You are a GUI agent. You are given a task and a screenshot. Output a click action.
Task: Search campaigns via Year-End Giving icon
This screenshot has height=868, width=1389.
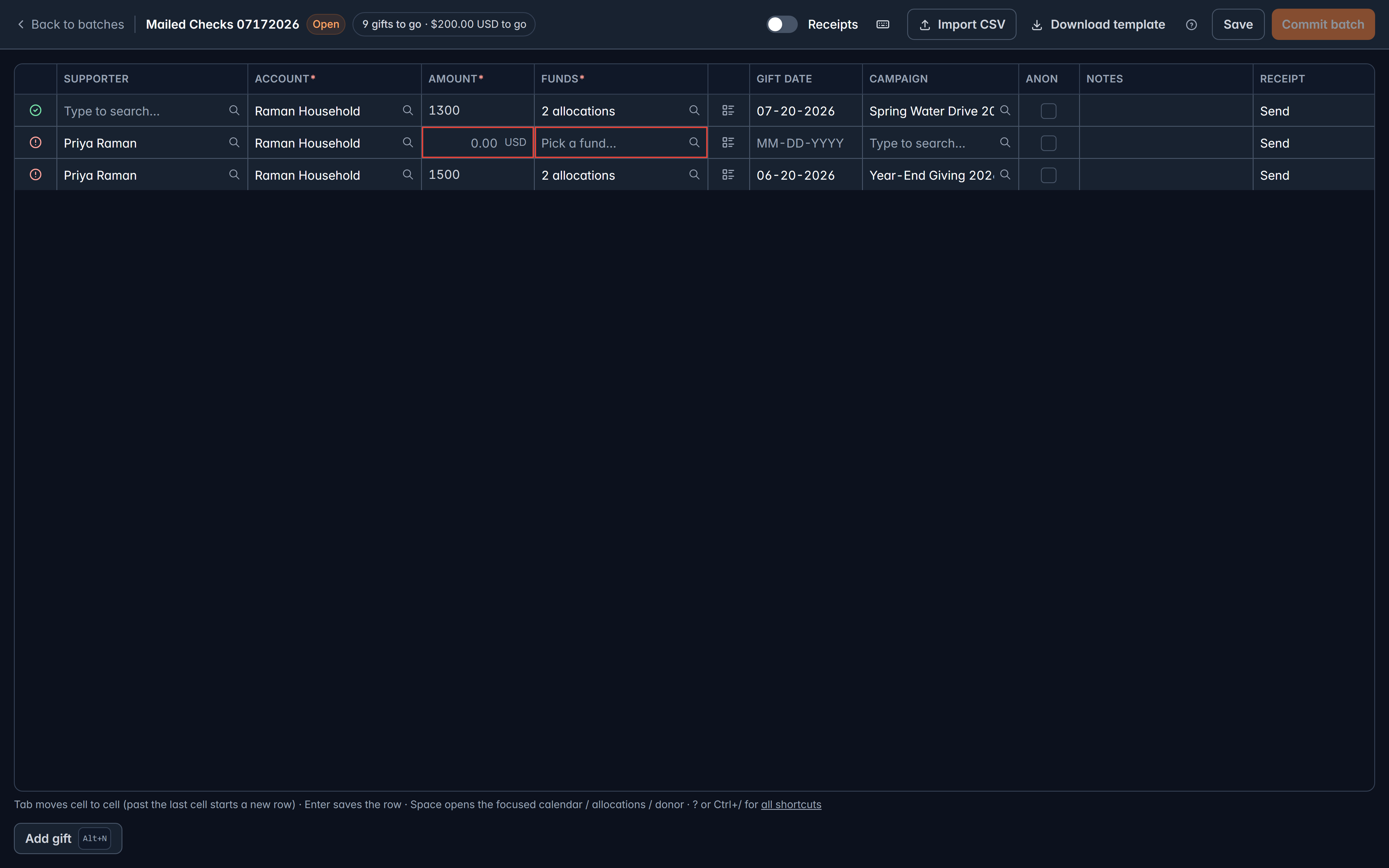(x=1005, y=174)
